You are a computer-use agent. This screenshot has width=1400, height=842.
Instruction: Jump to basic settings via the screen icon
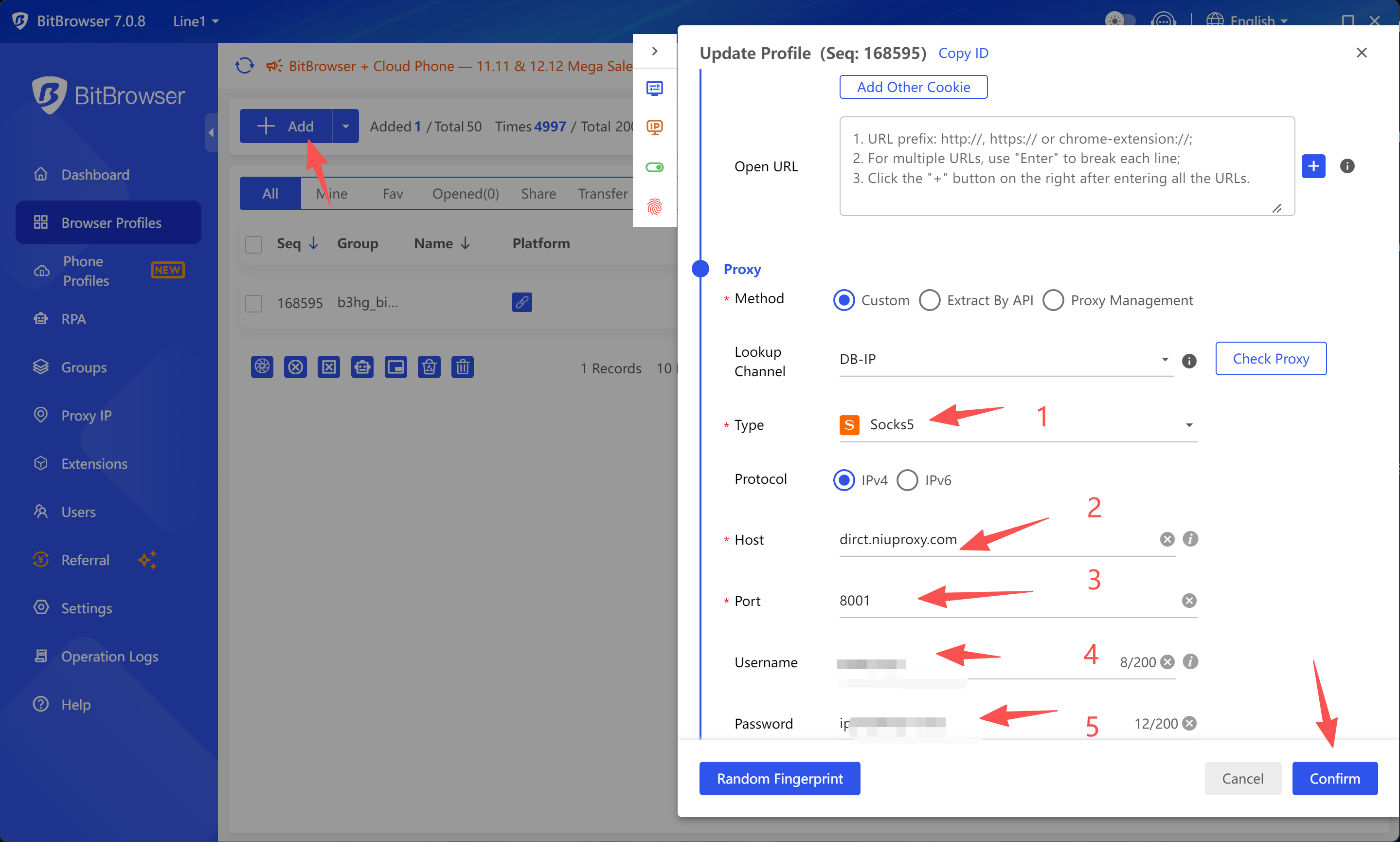654,88
